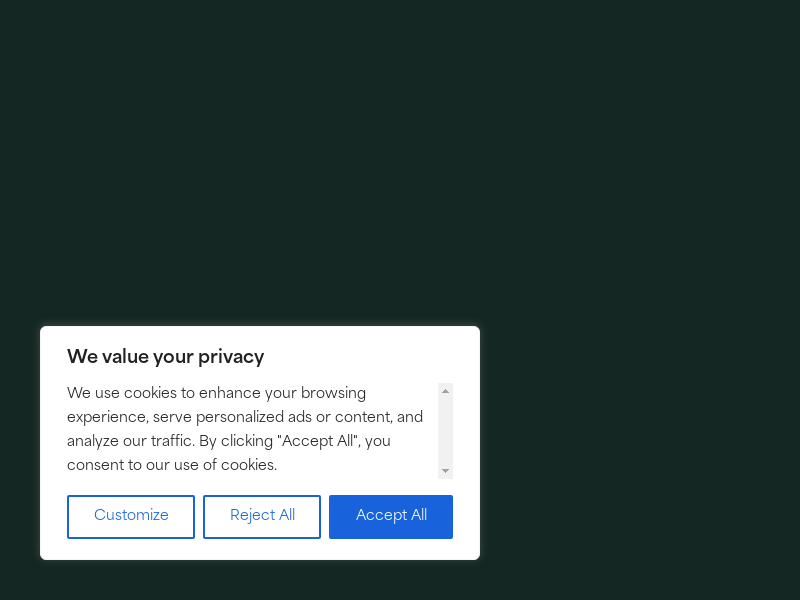
Task: Click the scrollbar up arrow in cookie notice
Action: tap(446, 391)
